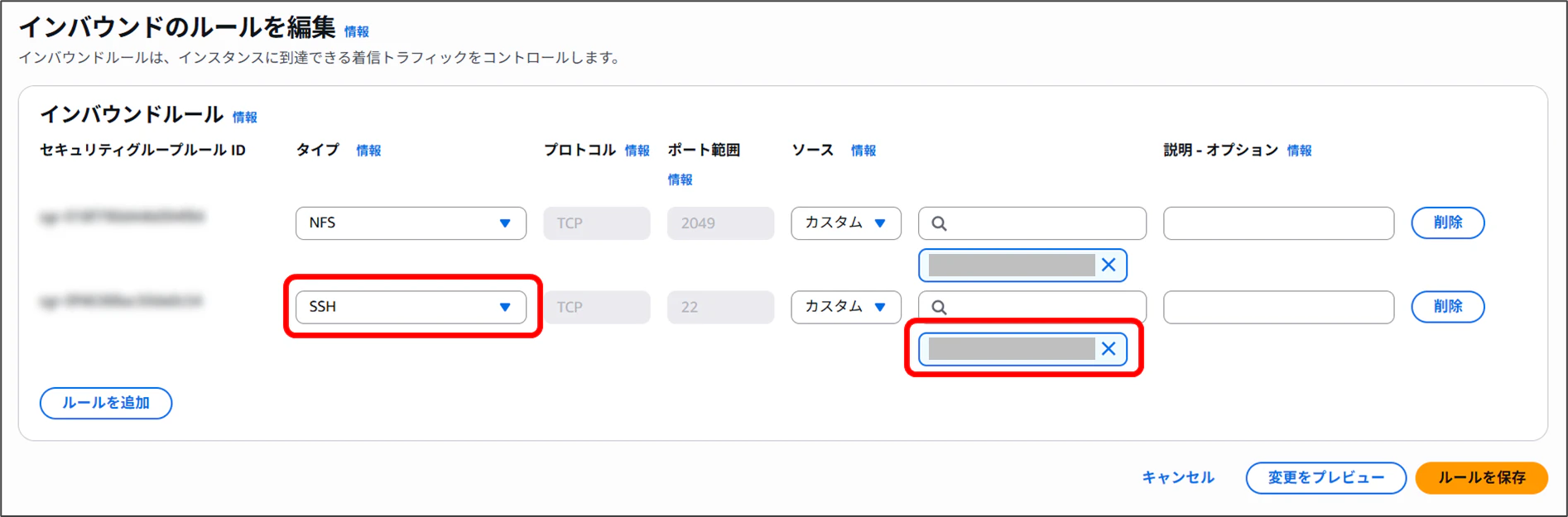Delete the SSH rule with 削除
The width and height of the screenshot is (1568, 517).
[x=1448, y=306]
